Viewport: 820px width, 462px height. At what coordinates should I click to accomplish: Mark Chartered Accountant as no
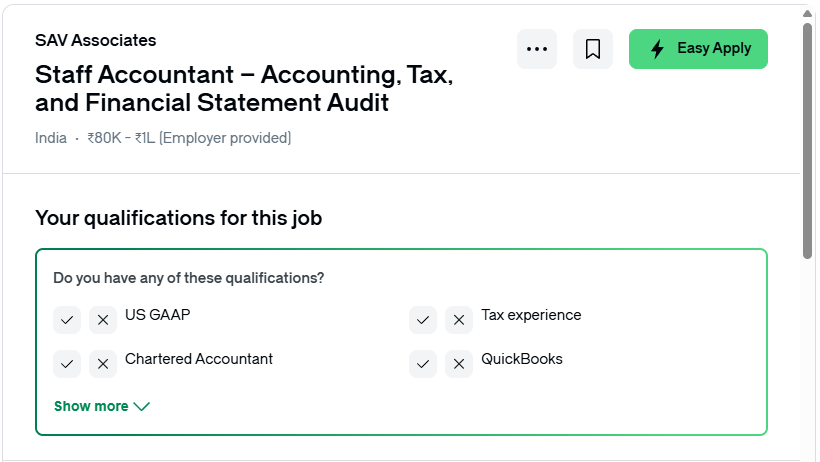pyautogui.click(x=103, y=364)
